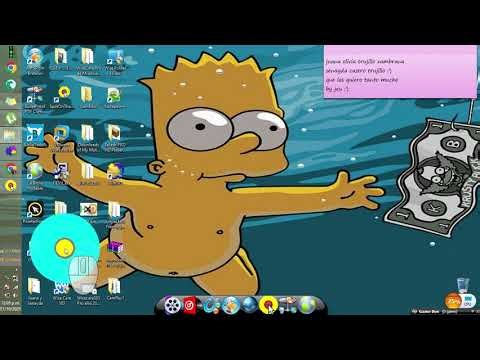
Task: Click the clock at the taskbar bottom
Action: click(11, 306)
